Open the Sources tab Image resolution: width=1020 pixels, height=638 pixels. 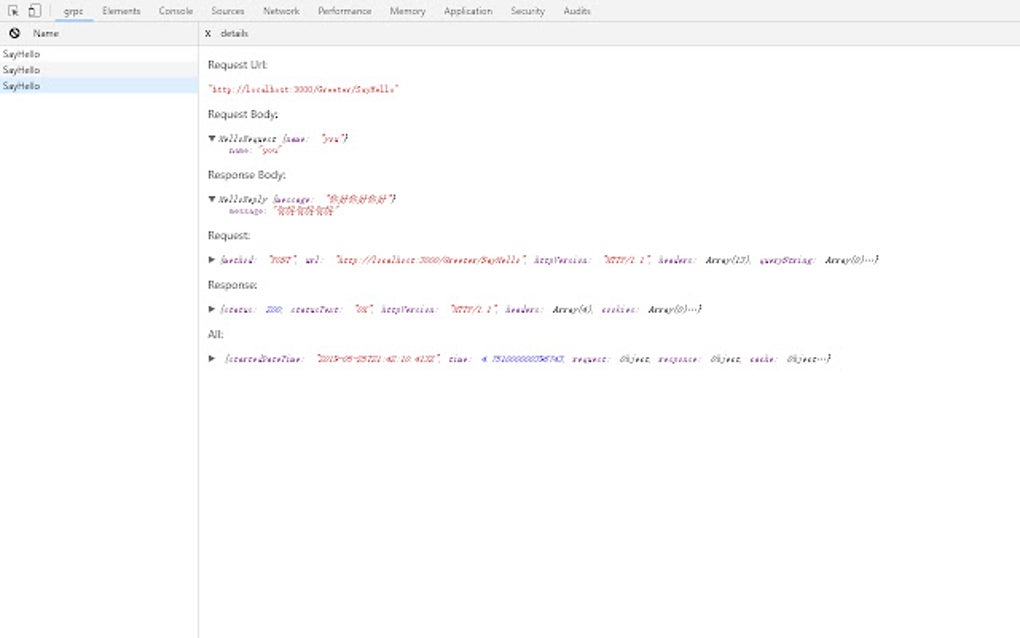(227, 11)
